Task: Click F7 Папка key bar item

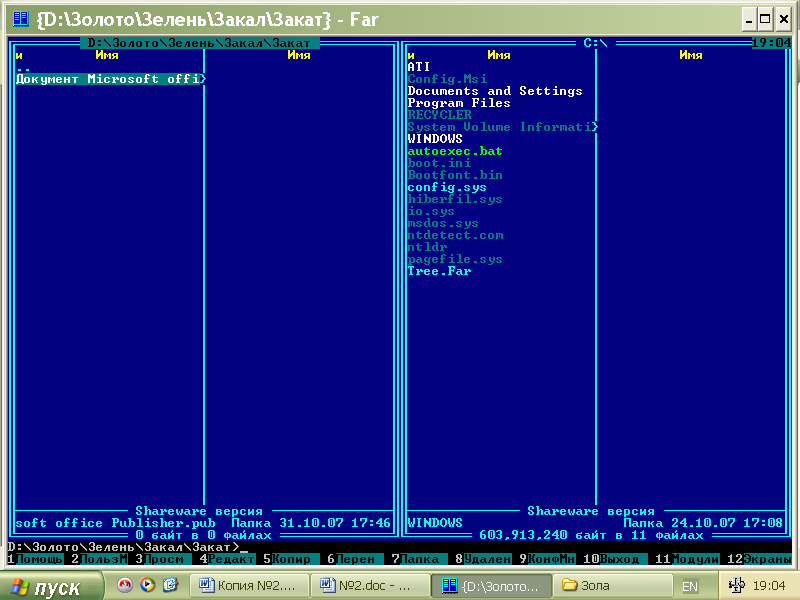Action: coord(419,559)
